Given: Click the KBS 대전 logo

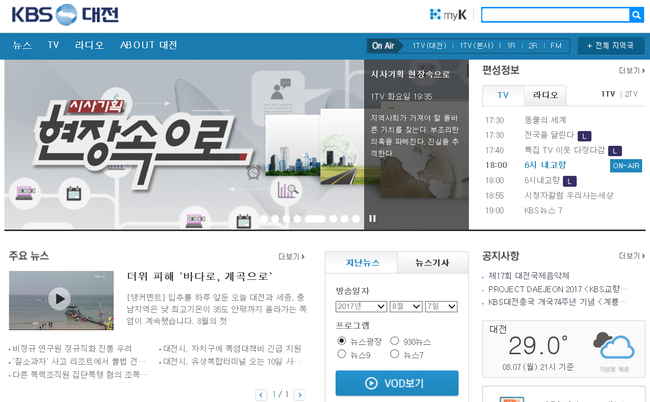Looking at the screenshot, I should click(x=58, y=14).
